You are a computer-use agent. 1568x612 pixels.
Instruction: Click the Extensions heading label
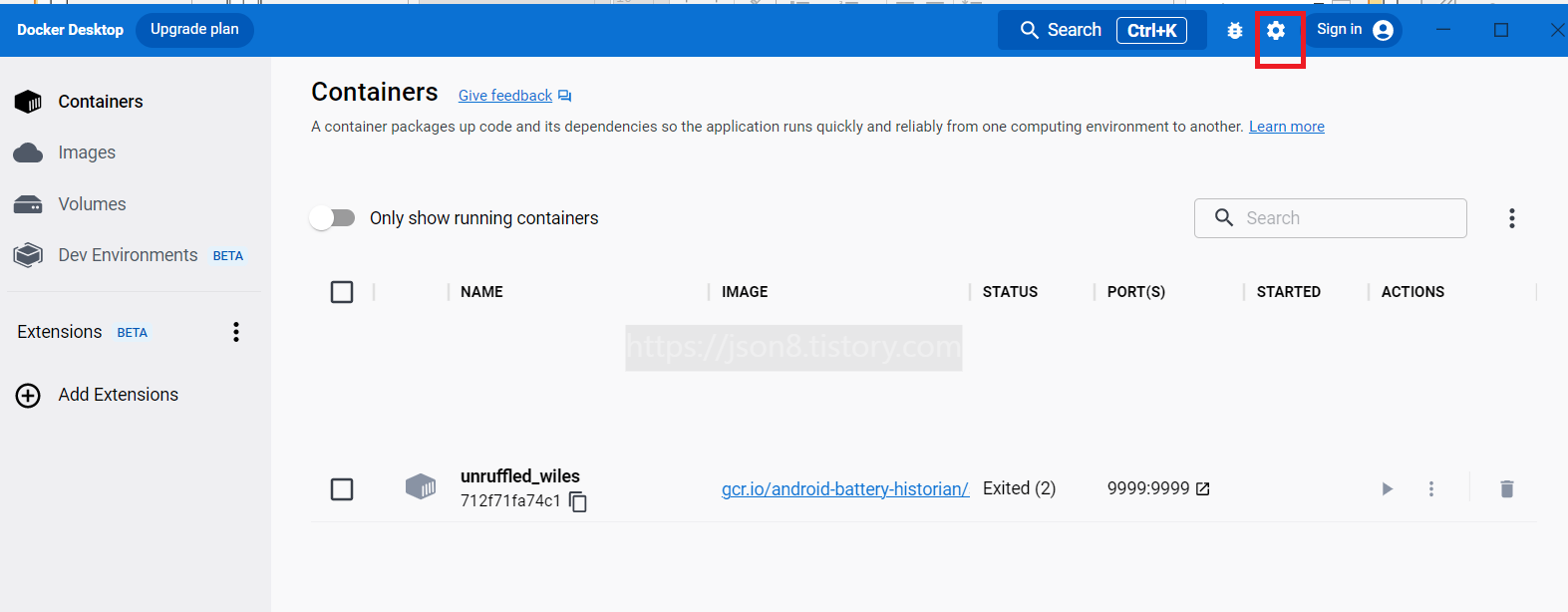(60, 332)
